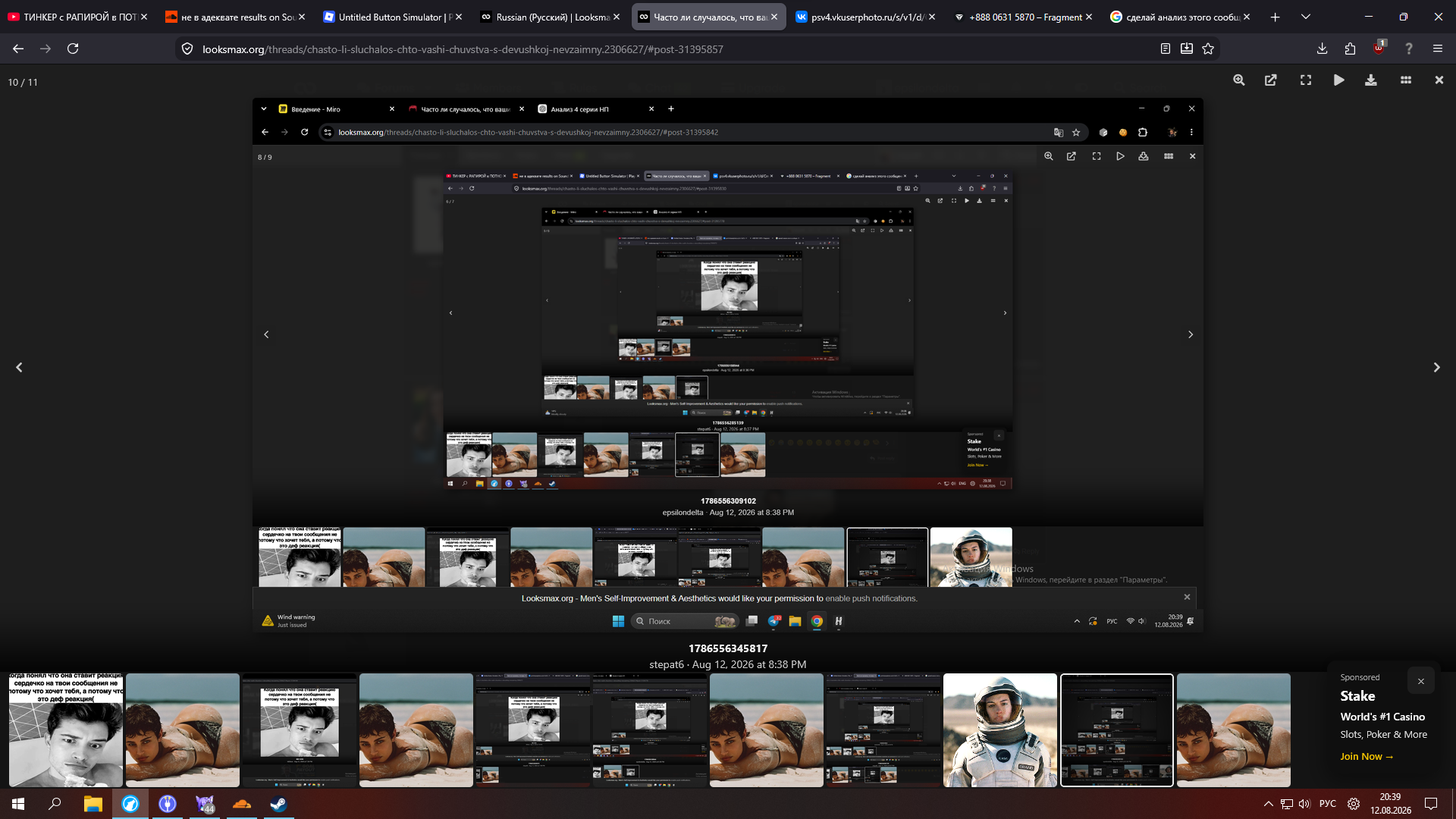Open the settings gear in system tray
1456x819 pixels.
tap(1354, 804)
